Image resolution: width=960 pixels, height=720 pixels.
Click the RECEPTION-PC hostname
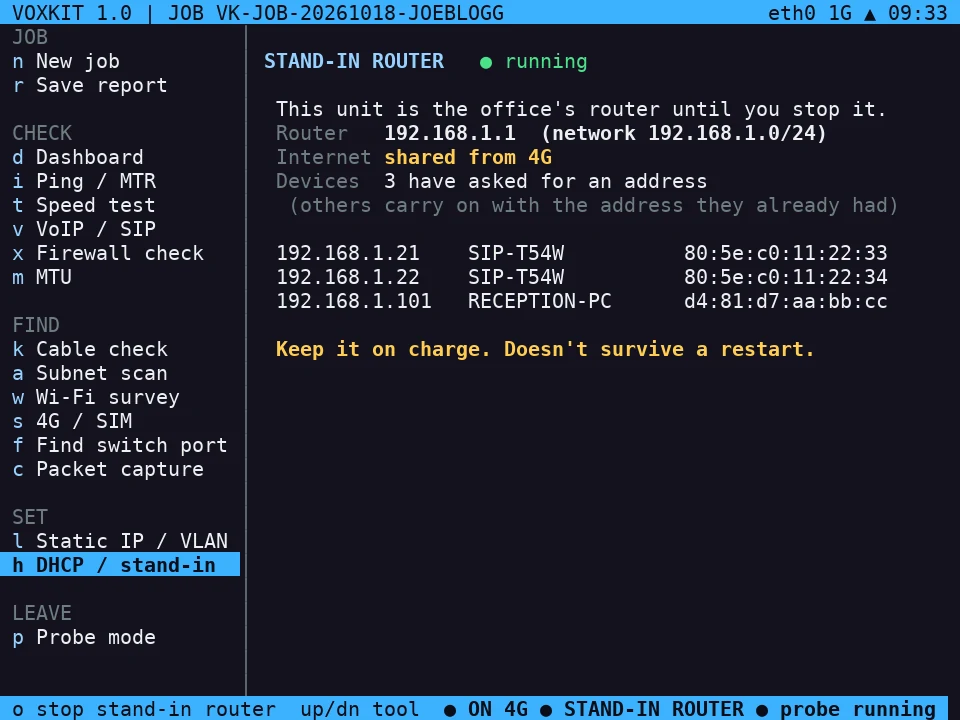540,301
